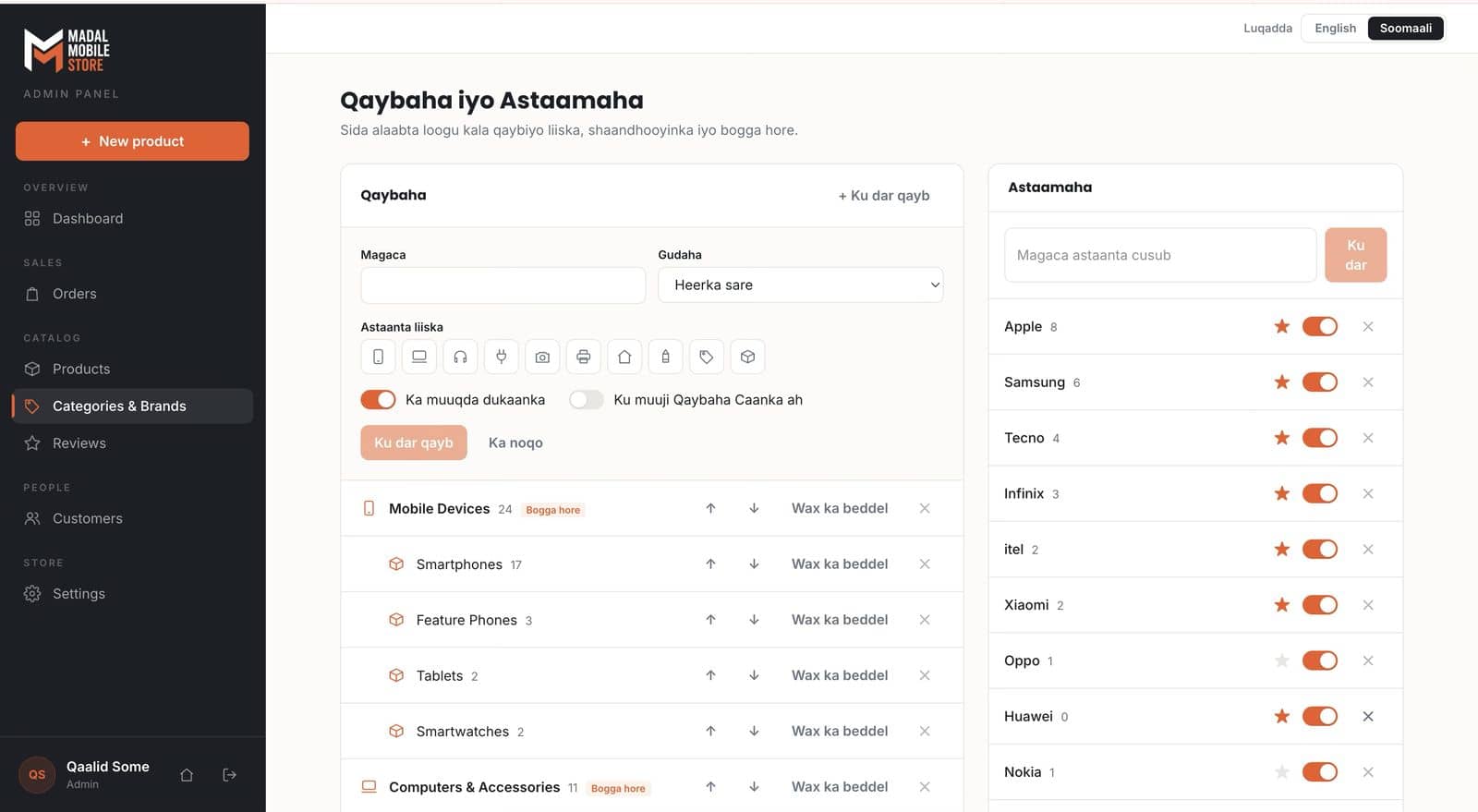Select the Soomaali language tab

pyautogui.click(x=1406, y=29)
